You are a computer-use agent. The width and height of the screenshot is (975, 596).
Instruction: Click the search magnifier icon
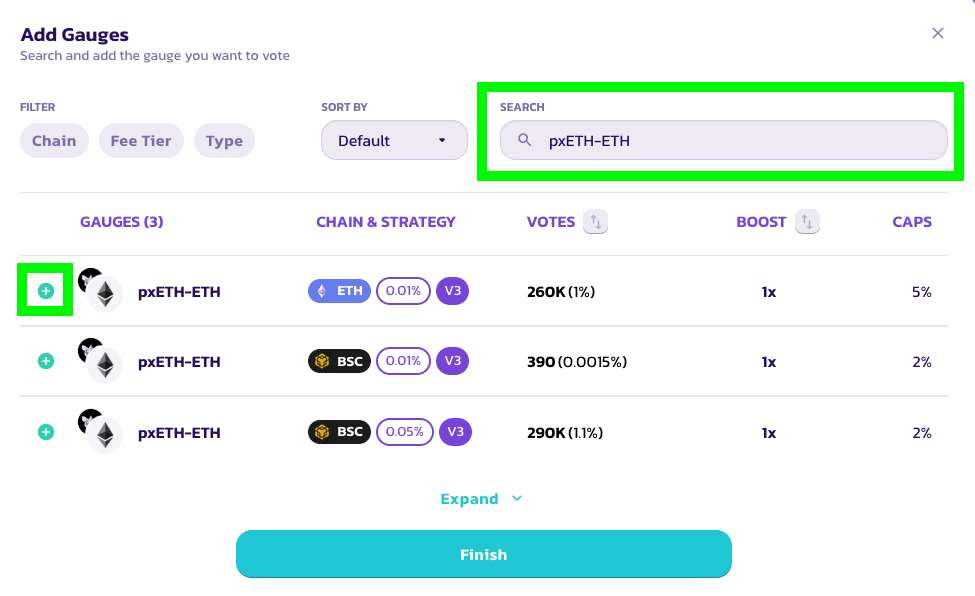coord(524,141)
